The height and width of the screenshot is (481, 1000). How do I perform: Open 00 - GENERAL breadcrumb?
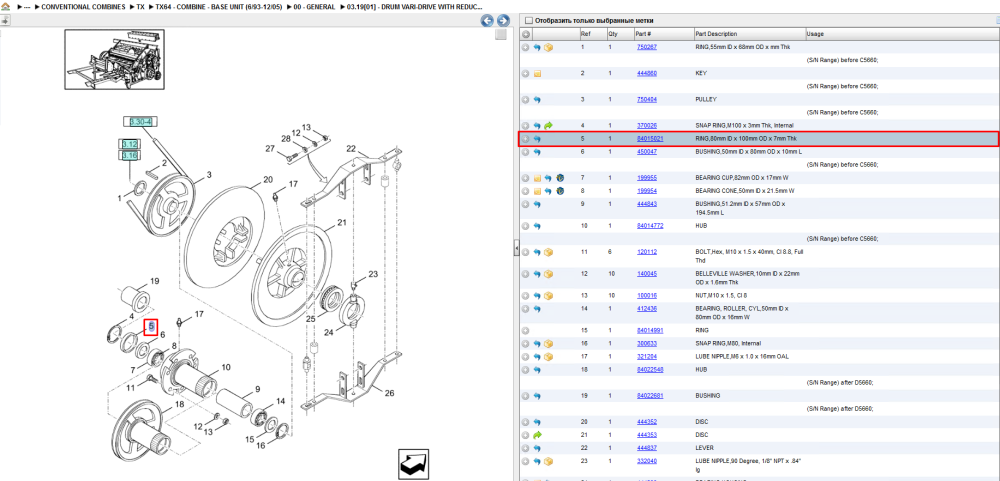click(x=314, y=6)
